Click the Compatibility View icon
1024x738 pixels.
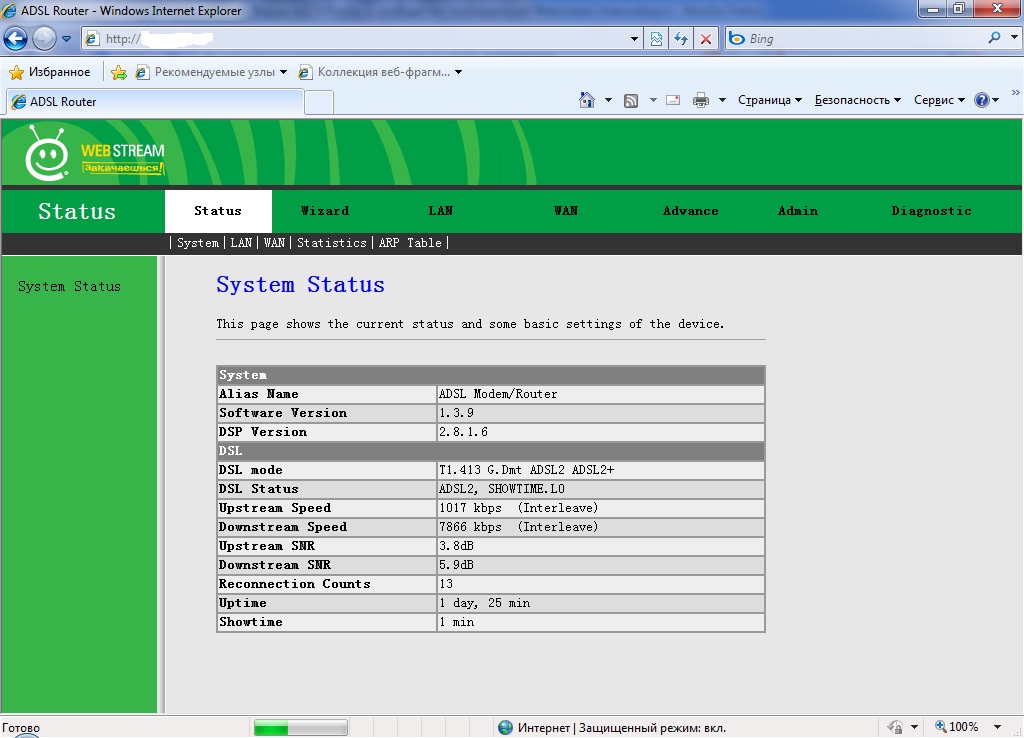pyautogui.click(x=656, y=39)
